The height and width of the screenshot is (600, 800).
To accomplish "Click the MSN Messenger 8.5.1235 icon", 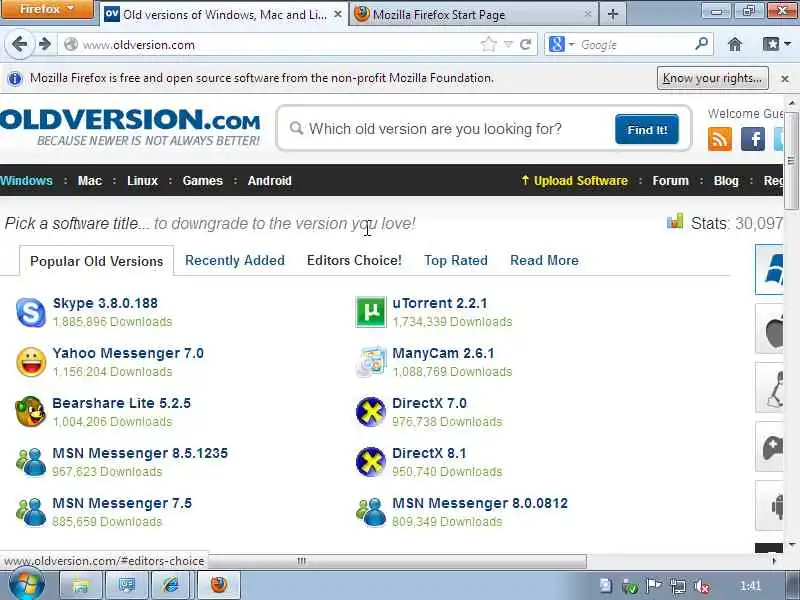I will pos(31,461).
